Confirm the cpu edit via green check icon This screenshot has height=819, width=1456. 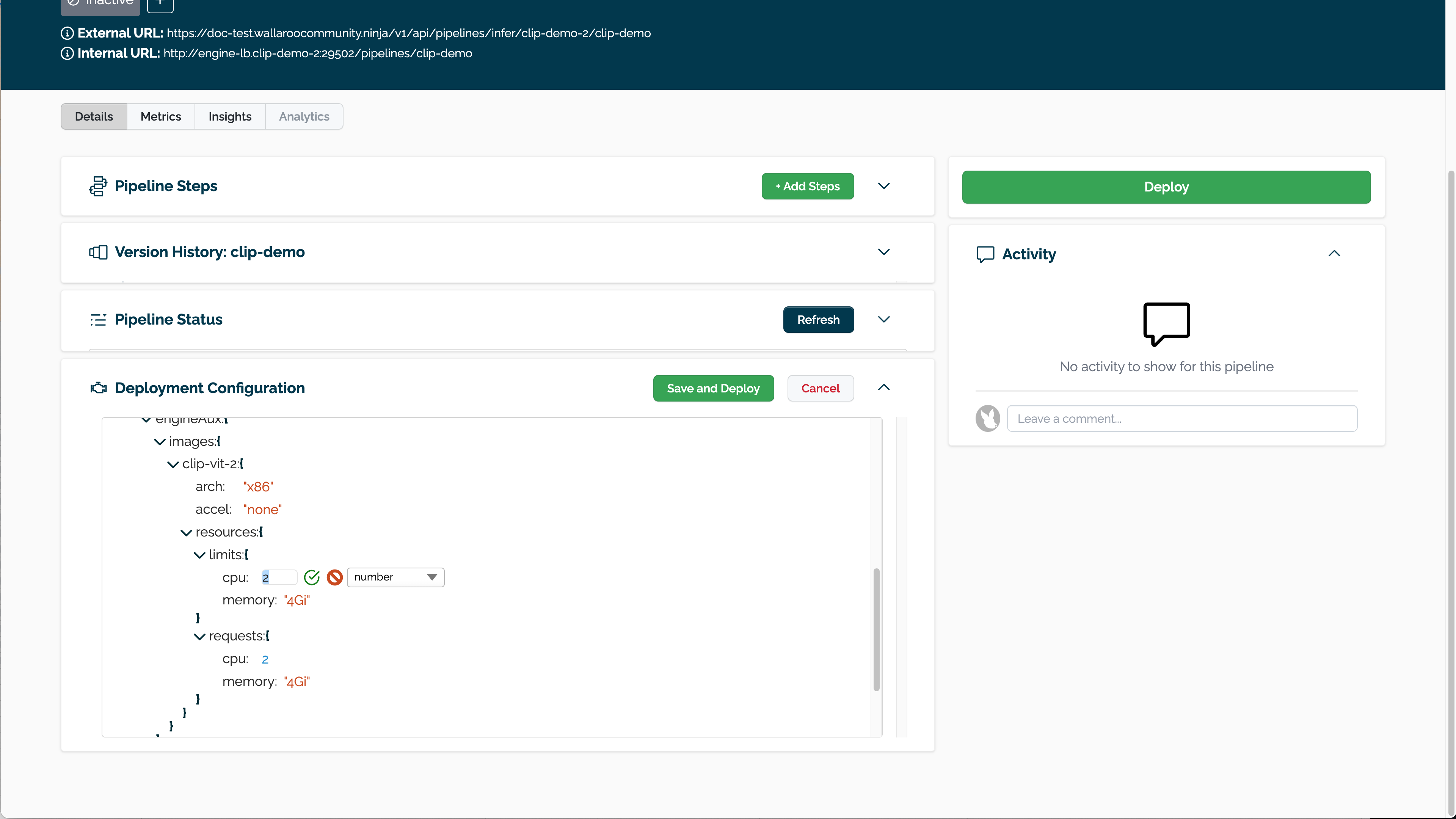[312, 577]
